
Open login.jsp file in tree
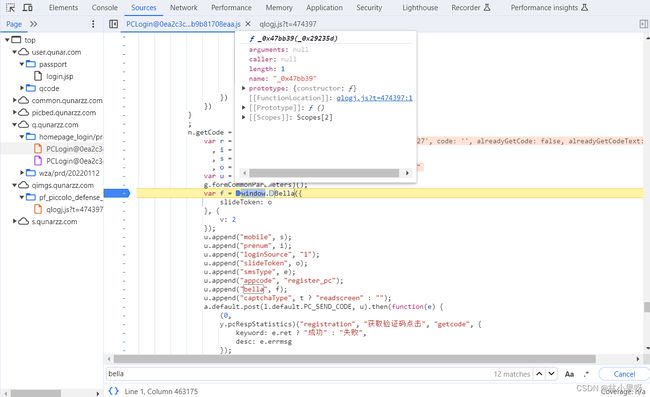tap(59, 76)
